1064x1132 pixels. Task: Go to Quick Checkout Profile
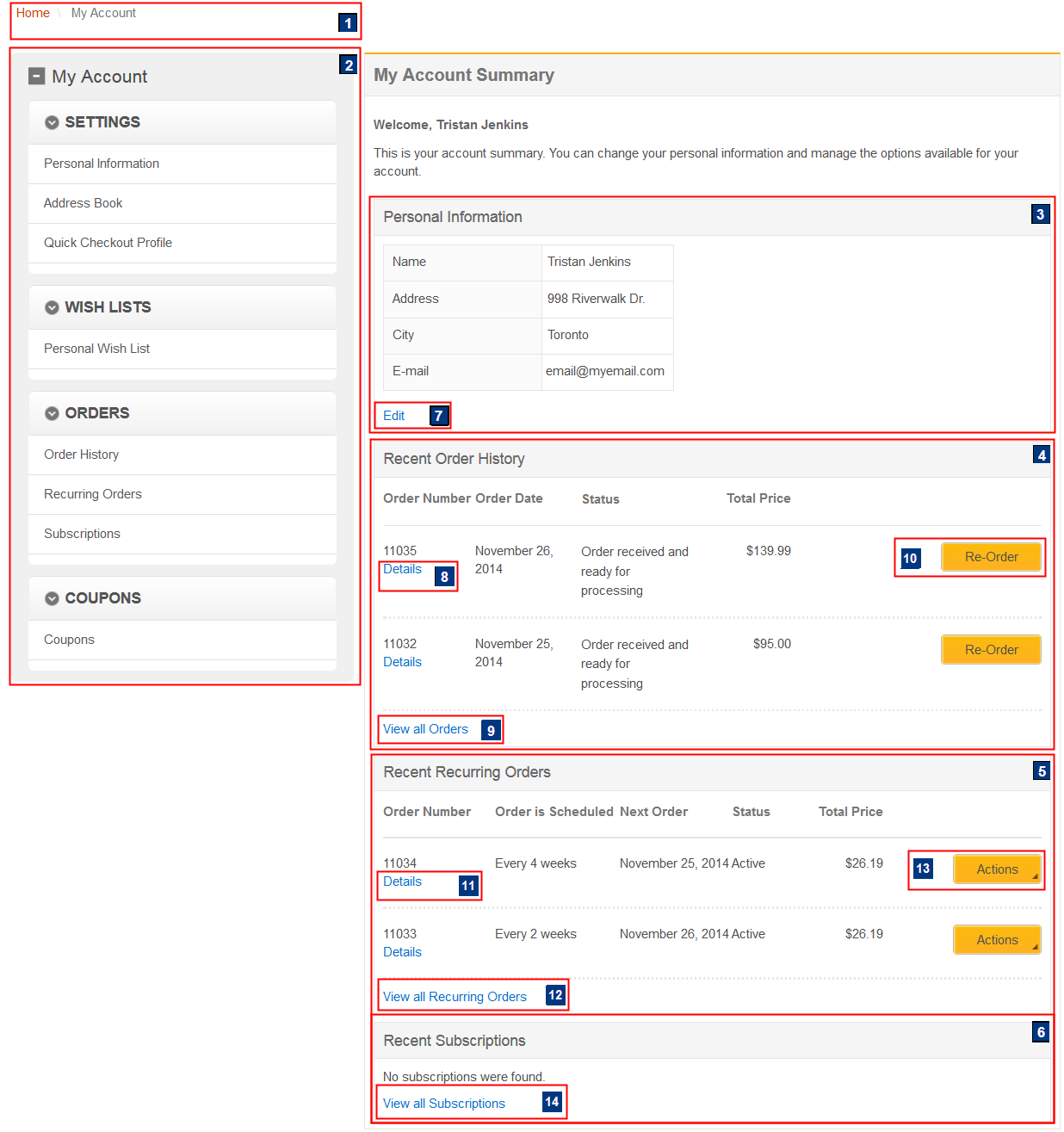pos(108,242)
